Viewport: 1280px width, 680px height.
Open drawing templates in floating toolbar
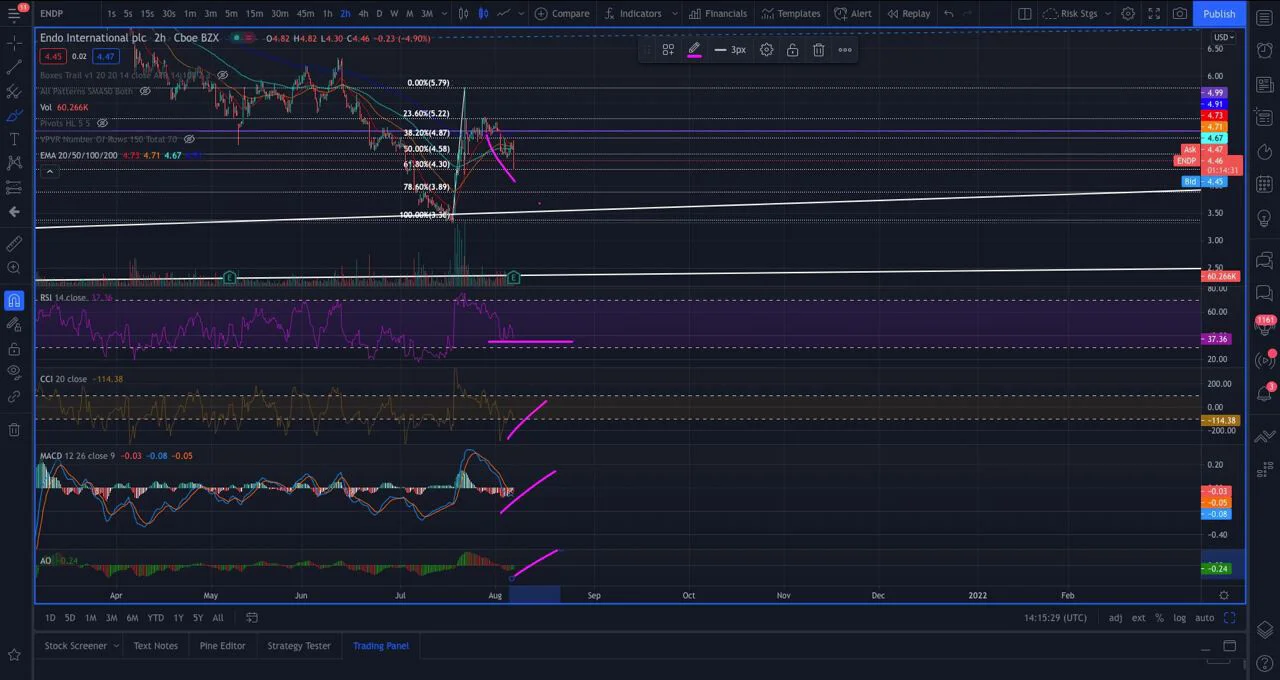click(668, 49)
